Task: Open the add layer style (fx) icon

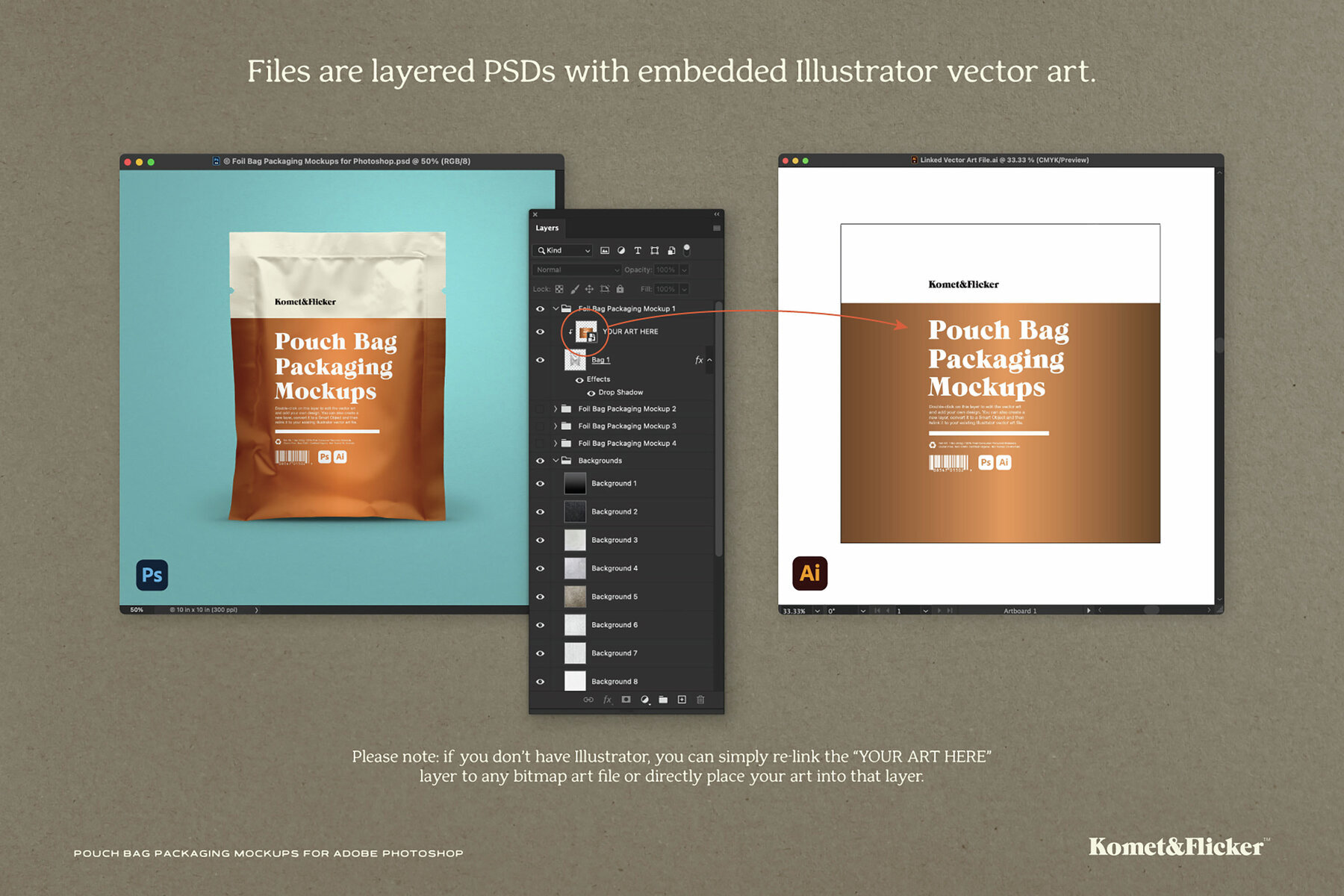Action: point(607,700)
